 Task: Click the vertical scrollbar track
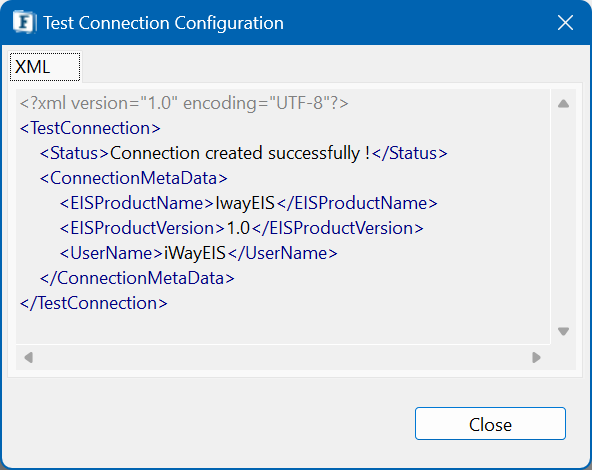click(563, 217)
